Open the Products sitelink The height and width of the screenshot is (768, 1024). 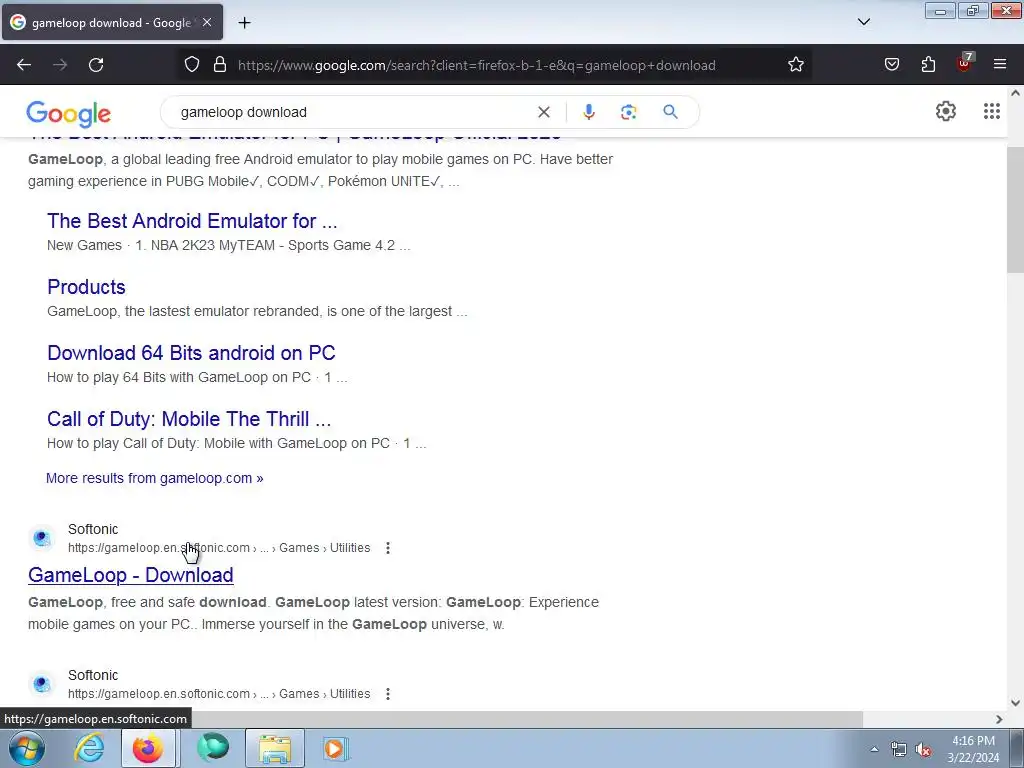(x=86, y=287)
